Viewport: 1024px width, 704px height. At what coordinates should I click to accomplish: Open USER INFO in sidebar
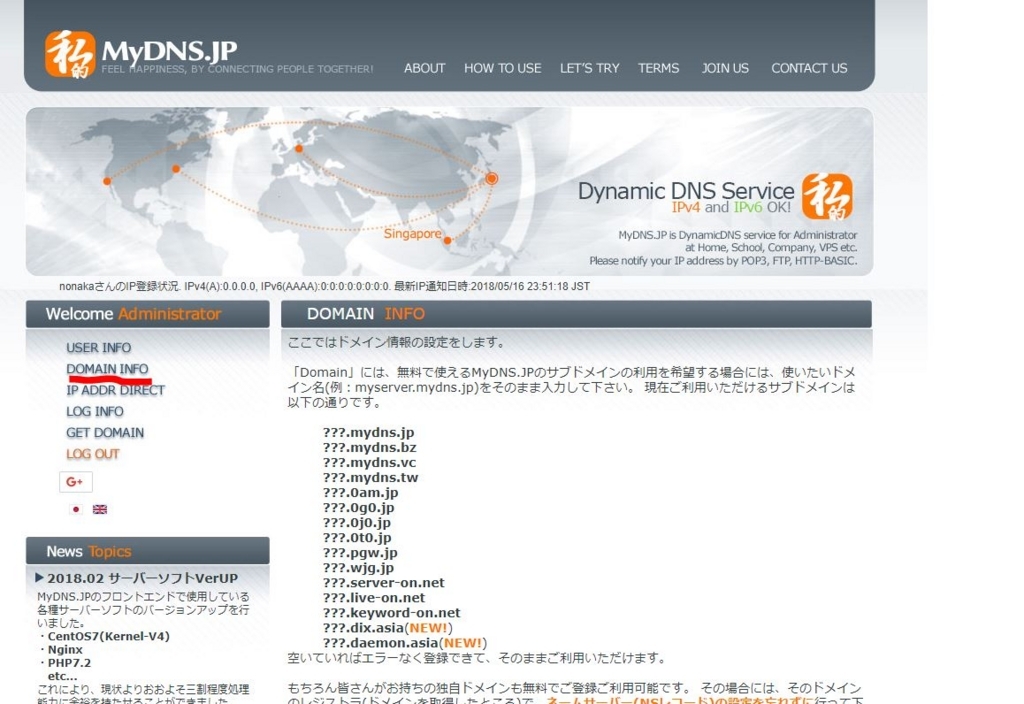[99, 347]
